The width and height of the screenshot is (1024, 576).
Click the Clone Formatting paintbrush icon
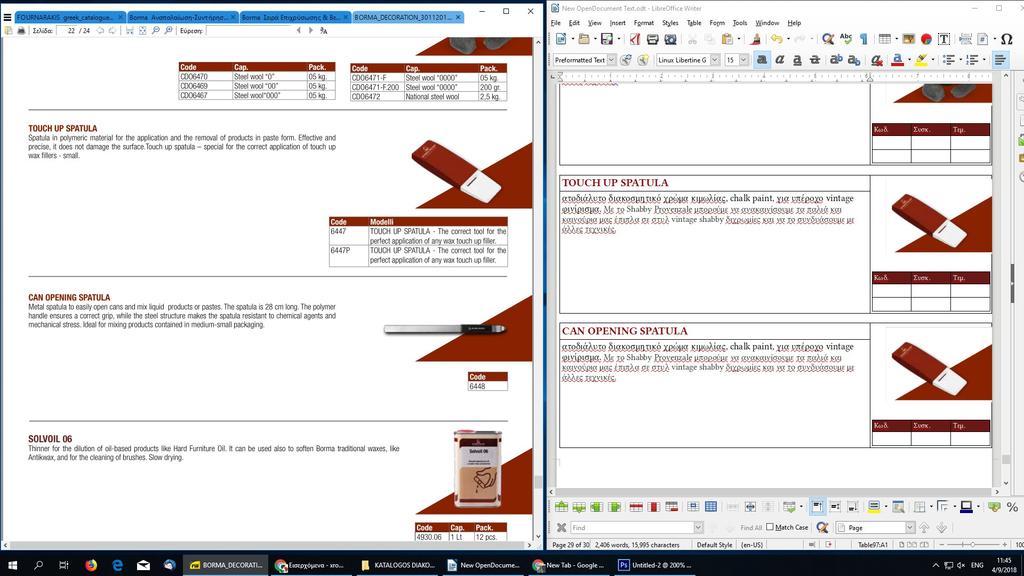click(756, 40)
